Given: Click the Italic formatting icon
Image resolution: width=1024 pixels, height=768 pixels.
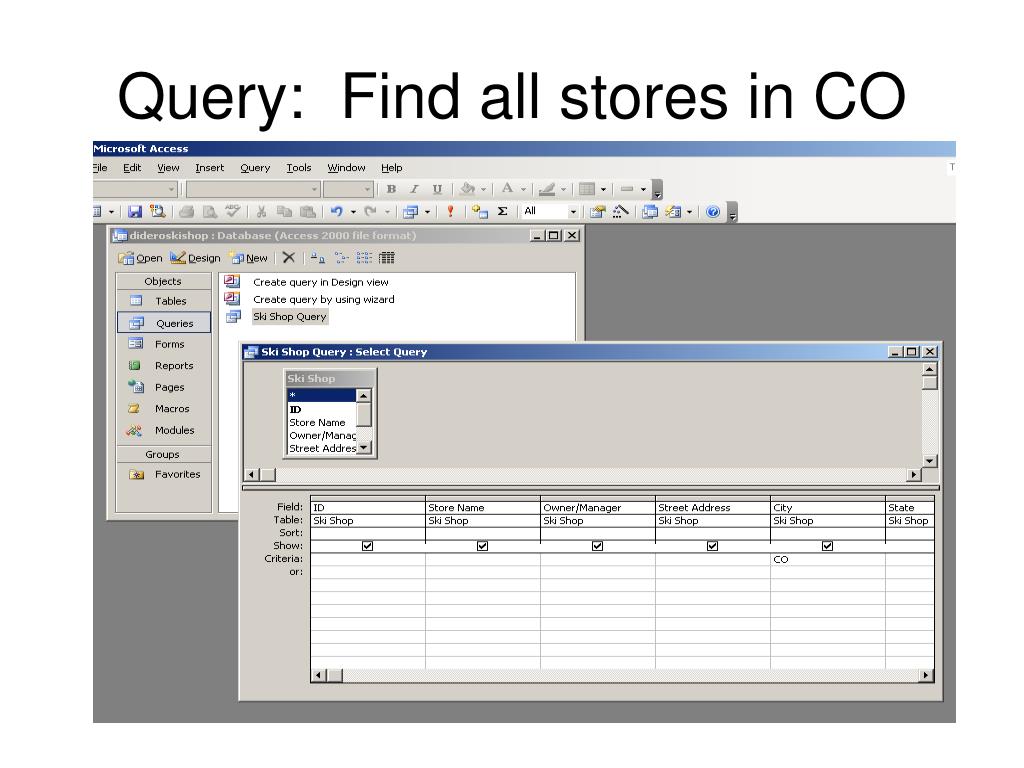Looking at the screenshot, I should pos(414,189).
